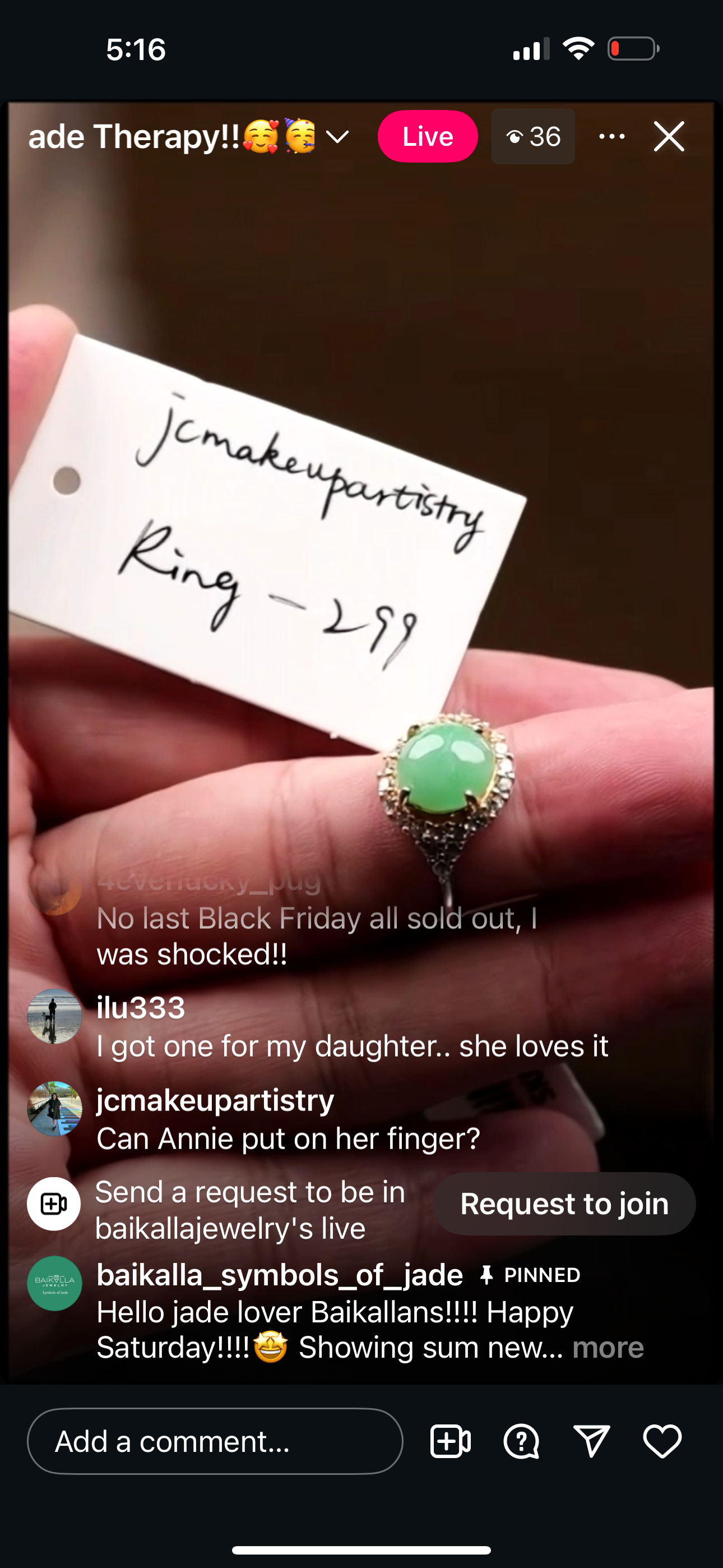This screenshot has height=1568, width=723.
Task: Tap the heart like icon
Action: pos(662,1441)
